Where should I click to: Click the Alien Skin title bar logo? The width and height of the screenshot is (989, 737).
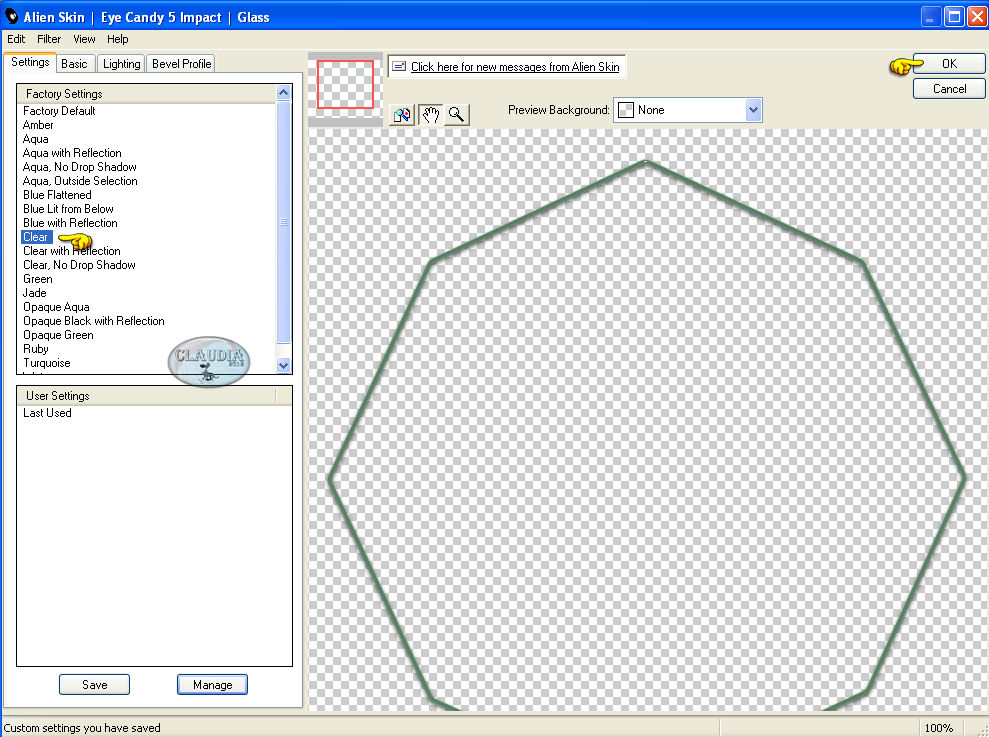pos(11,16)
